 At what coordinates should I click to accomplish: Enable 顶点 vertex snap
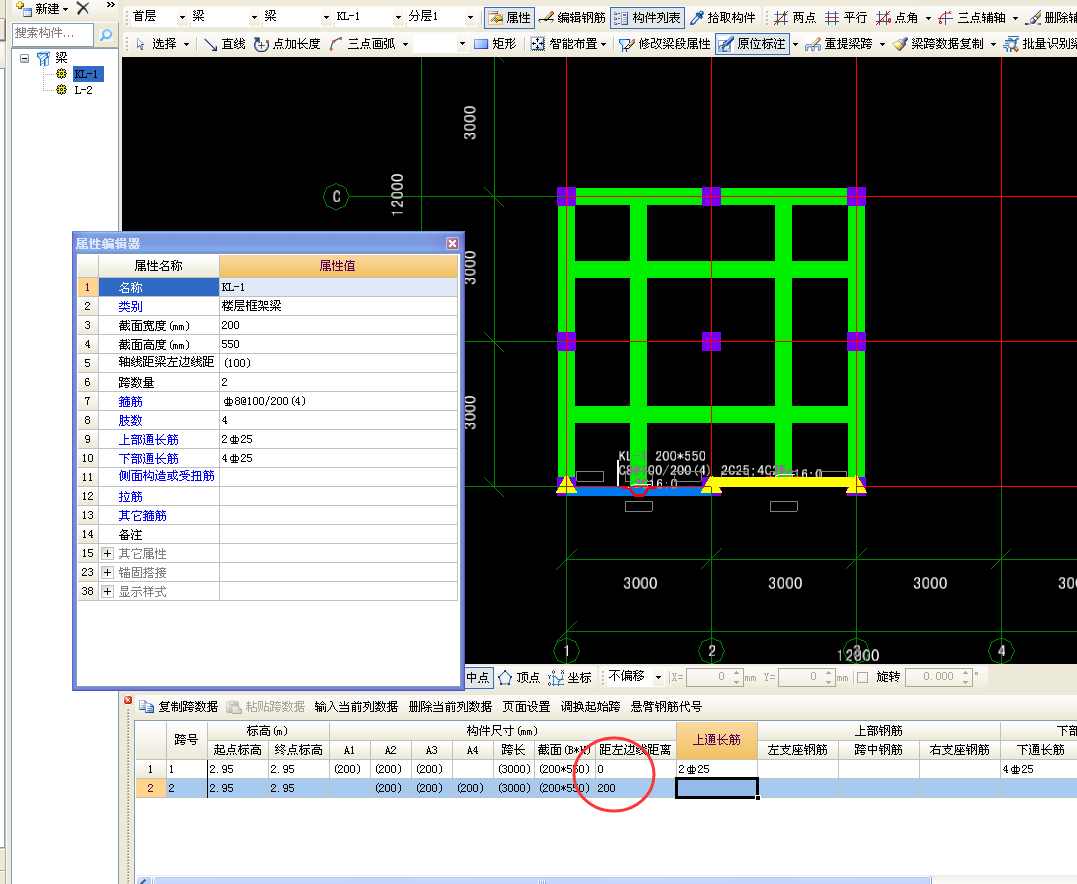pos(519,677)
